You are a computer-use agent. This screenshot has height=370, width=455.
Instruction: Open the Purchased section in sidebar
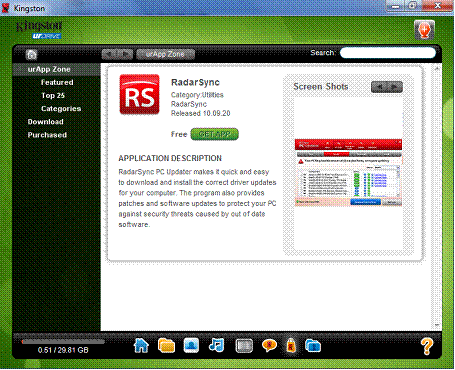point(47,135)
